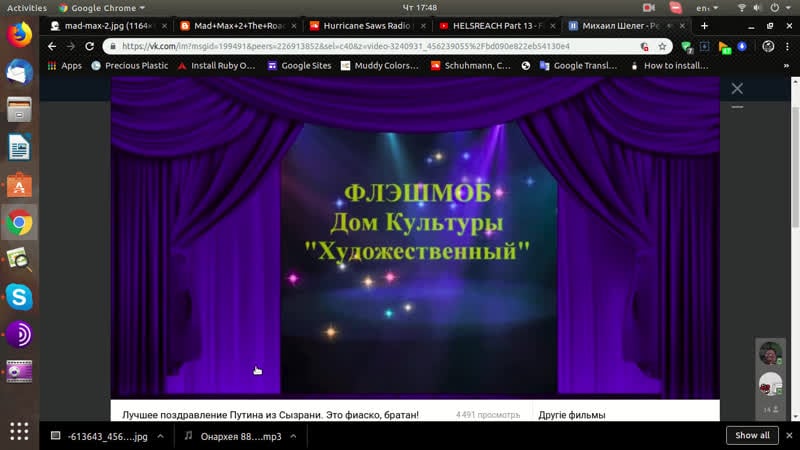Switch to the Hurricane Saws Radio tab
800x450 pixels.
tap(367, 26)
